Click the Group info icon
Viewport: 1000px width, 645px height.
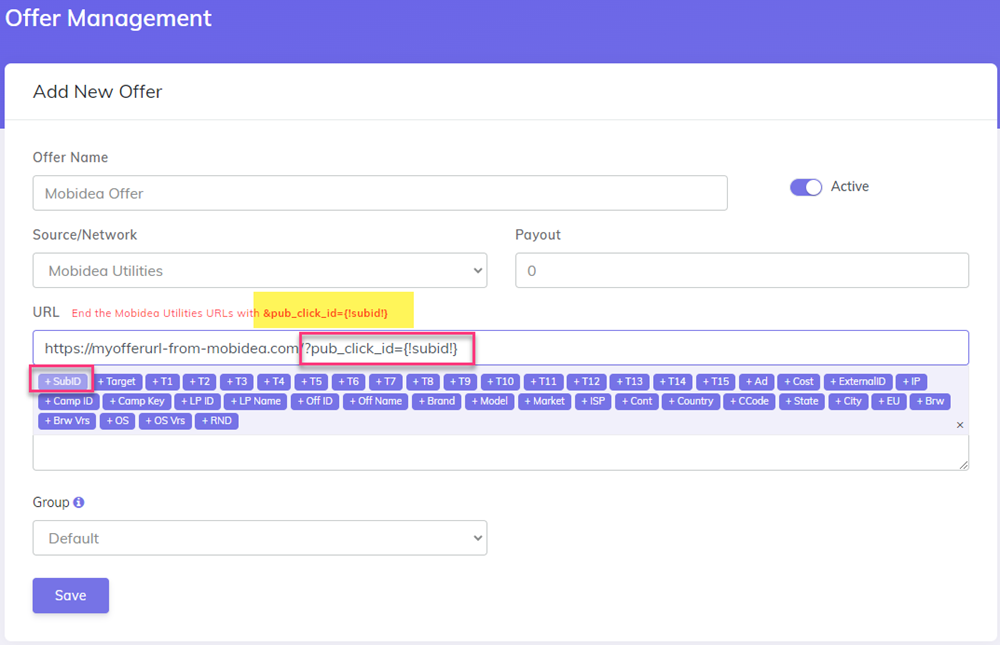click(x=78, y=502)
